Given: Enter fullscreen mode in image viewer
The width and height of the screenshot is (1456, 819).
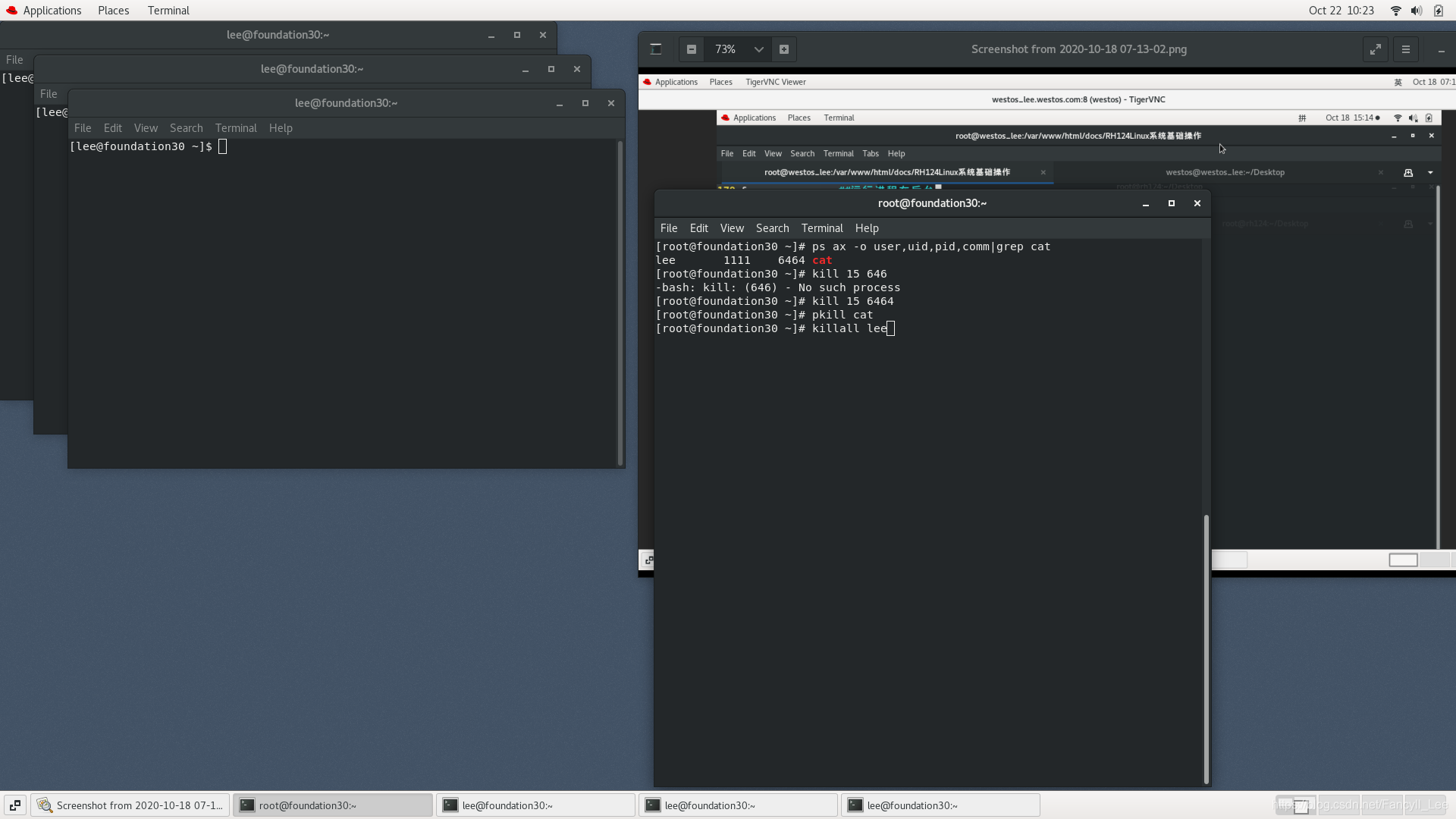Looking at the screenshot, I should tap(1375, 49).
